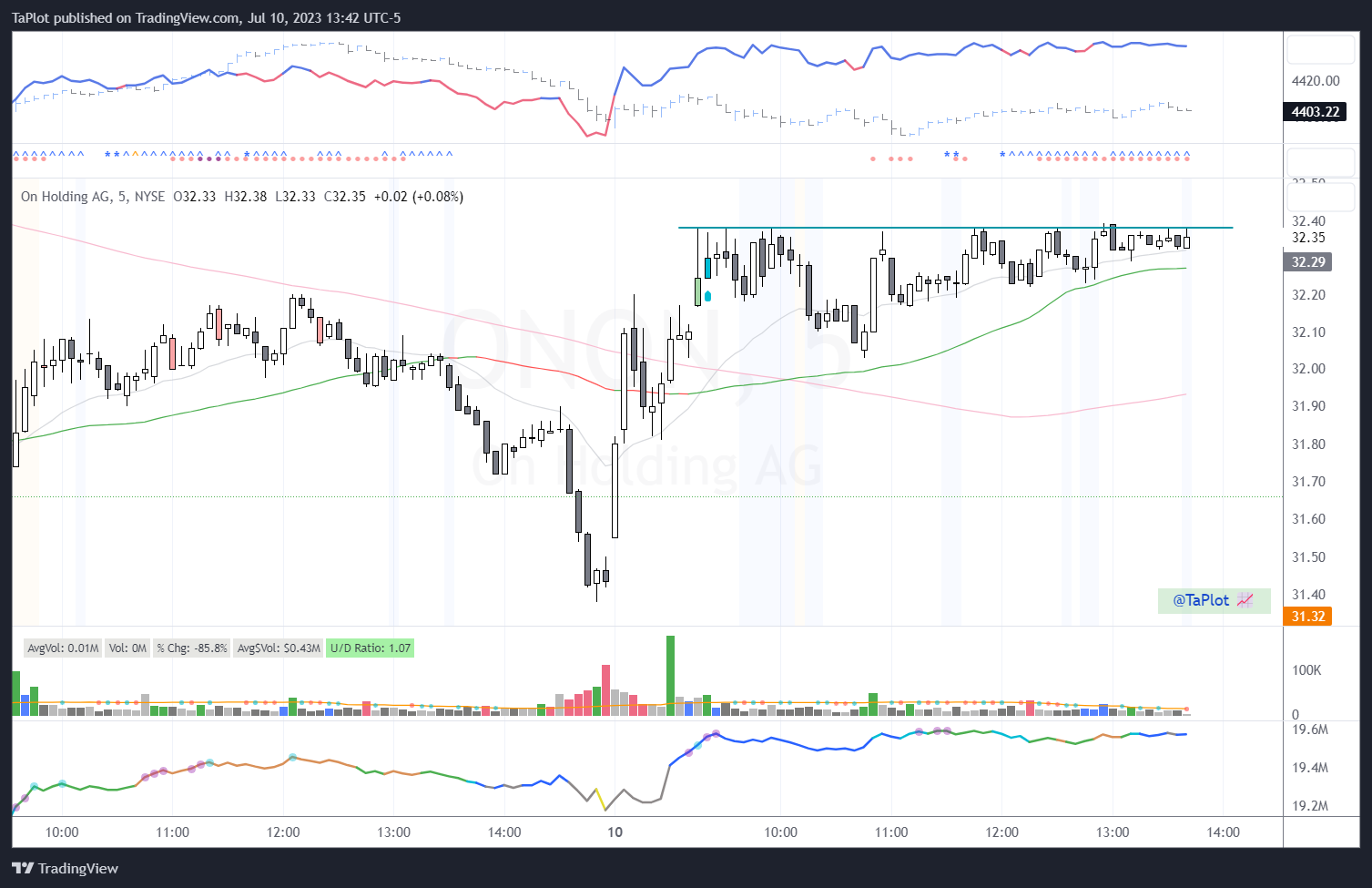Click a purple dot signal marker near the top

pyautogui.click(x=200, y=158)
